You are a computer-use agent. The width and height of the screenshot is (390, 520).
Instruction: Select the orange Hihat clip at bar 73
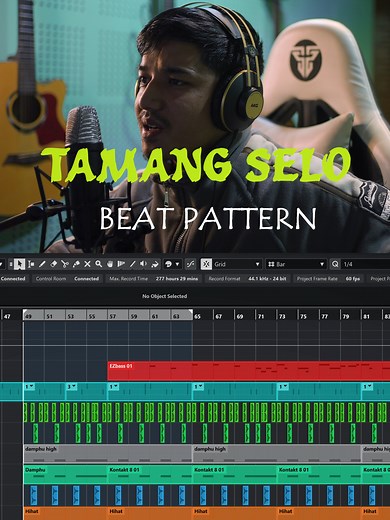[319, 514]
